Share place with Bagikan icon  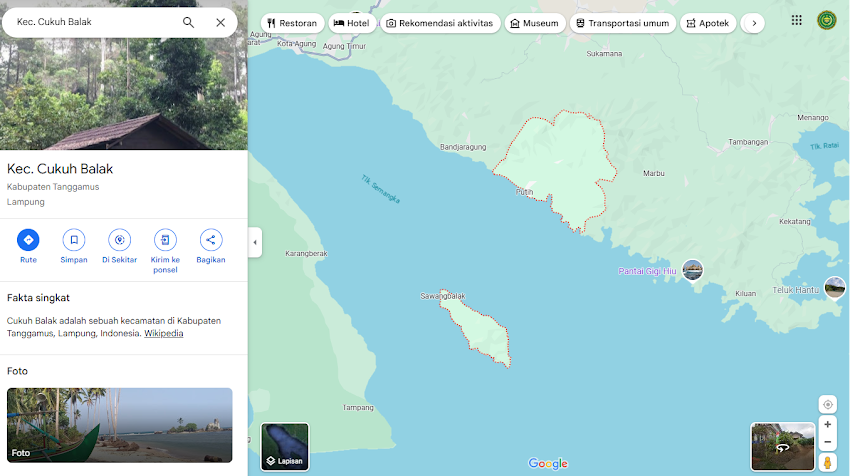click(x=211, y=240)
